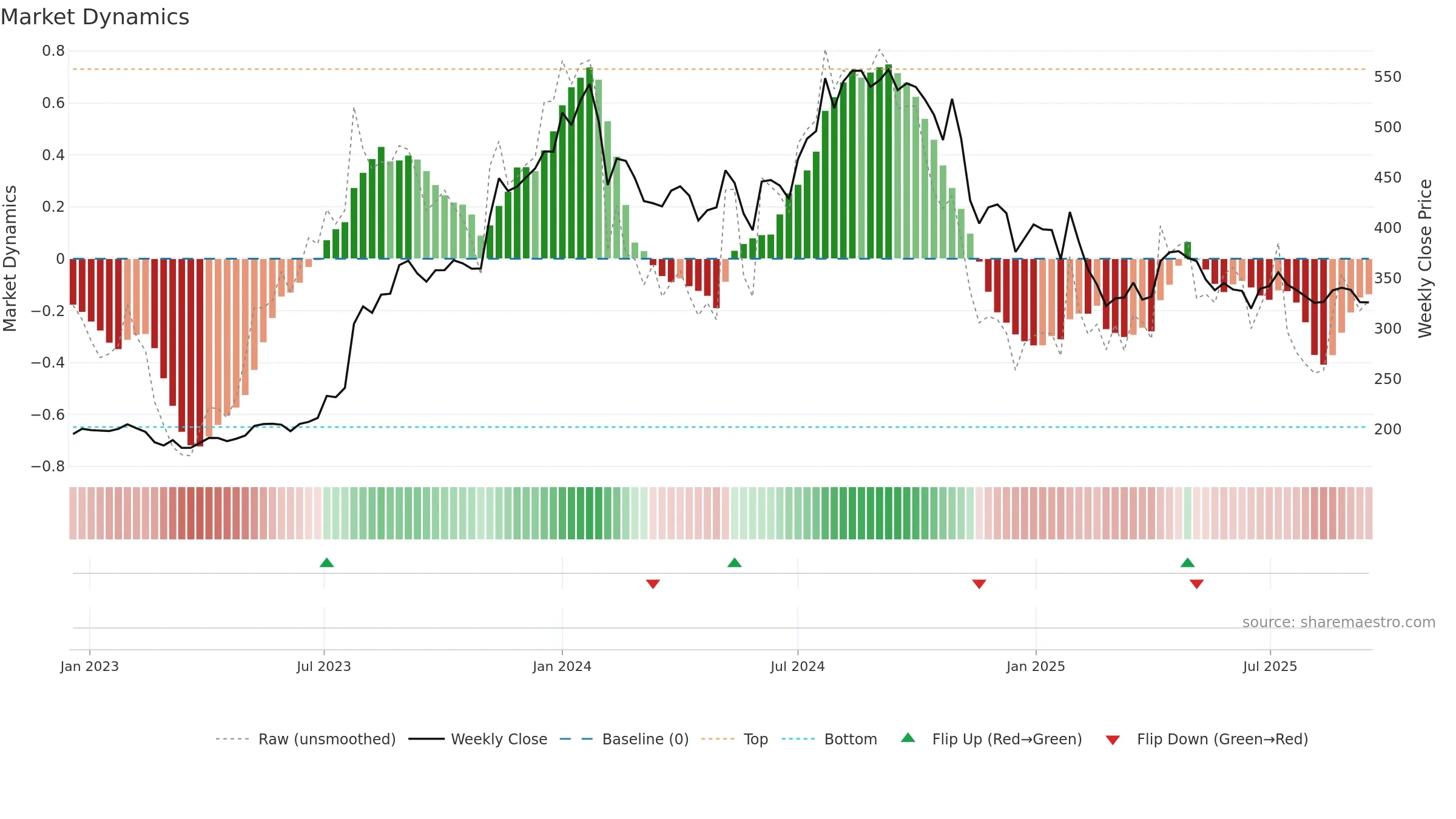Click the 550 price axis tick label
1456x819 pixels.
pos(1388,77)
